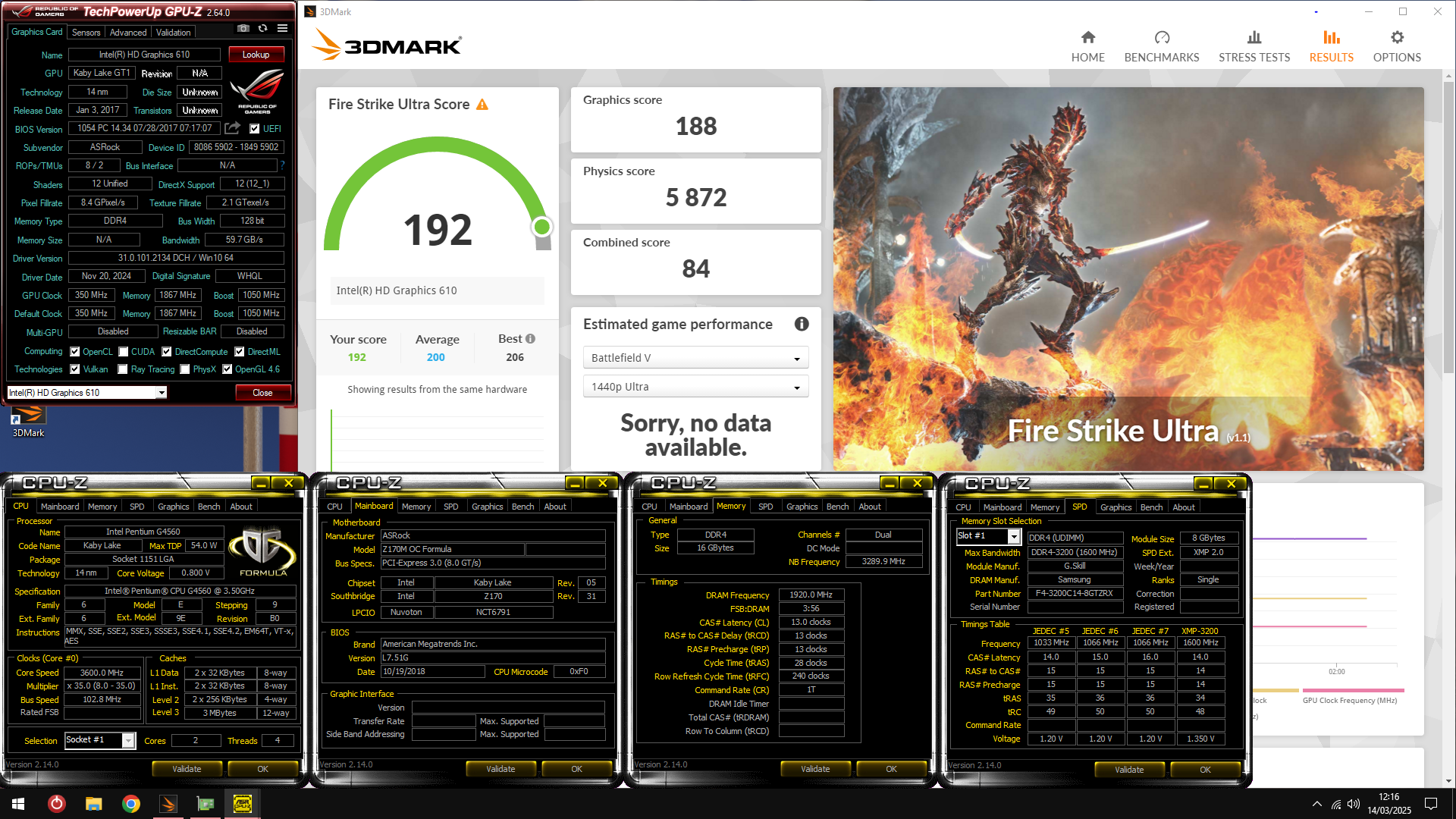The width and height of the screenshot is (1456, 819).
Task: Click Validate in the first CPU-Z window
Action: point(187,769)
